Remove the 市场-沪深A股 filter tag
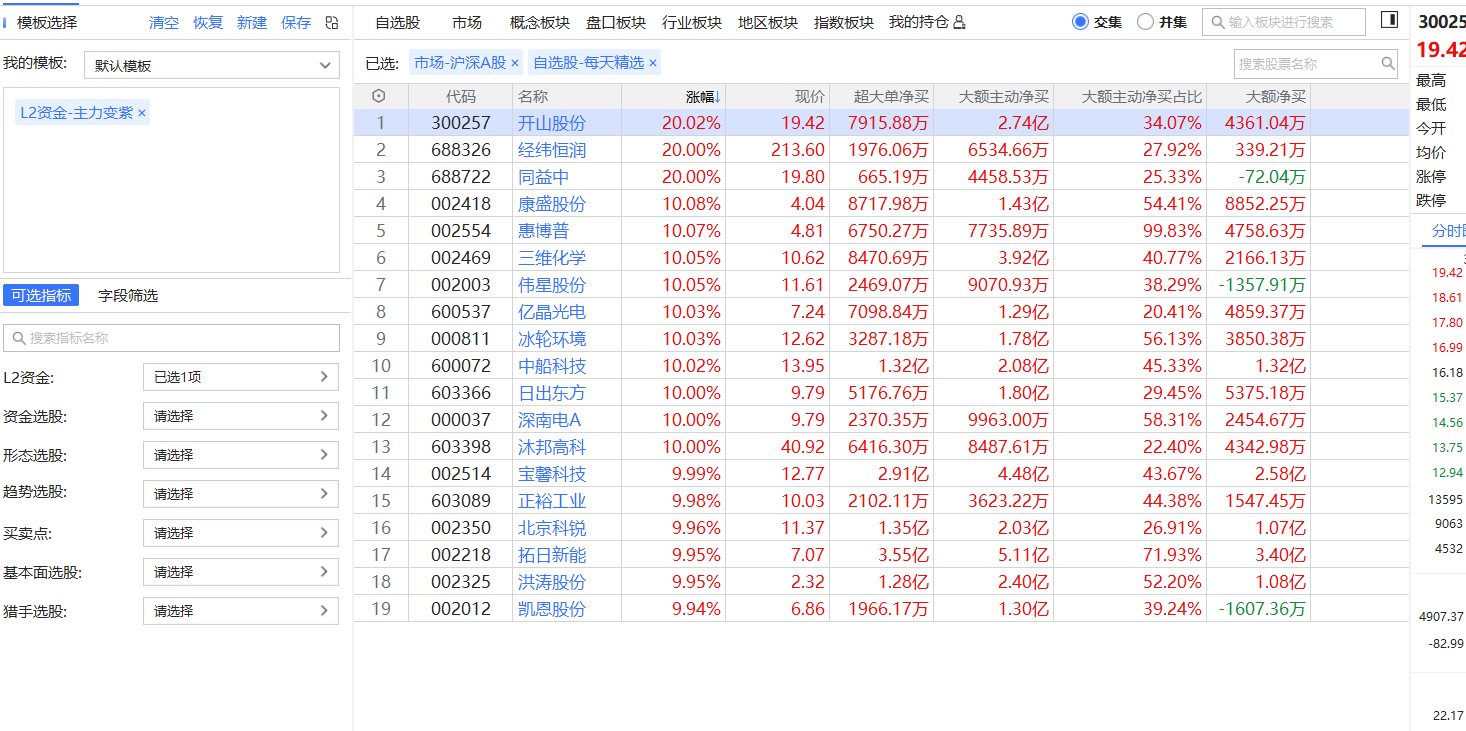This screenshot has width=1466, height=731. [515, 63]
